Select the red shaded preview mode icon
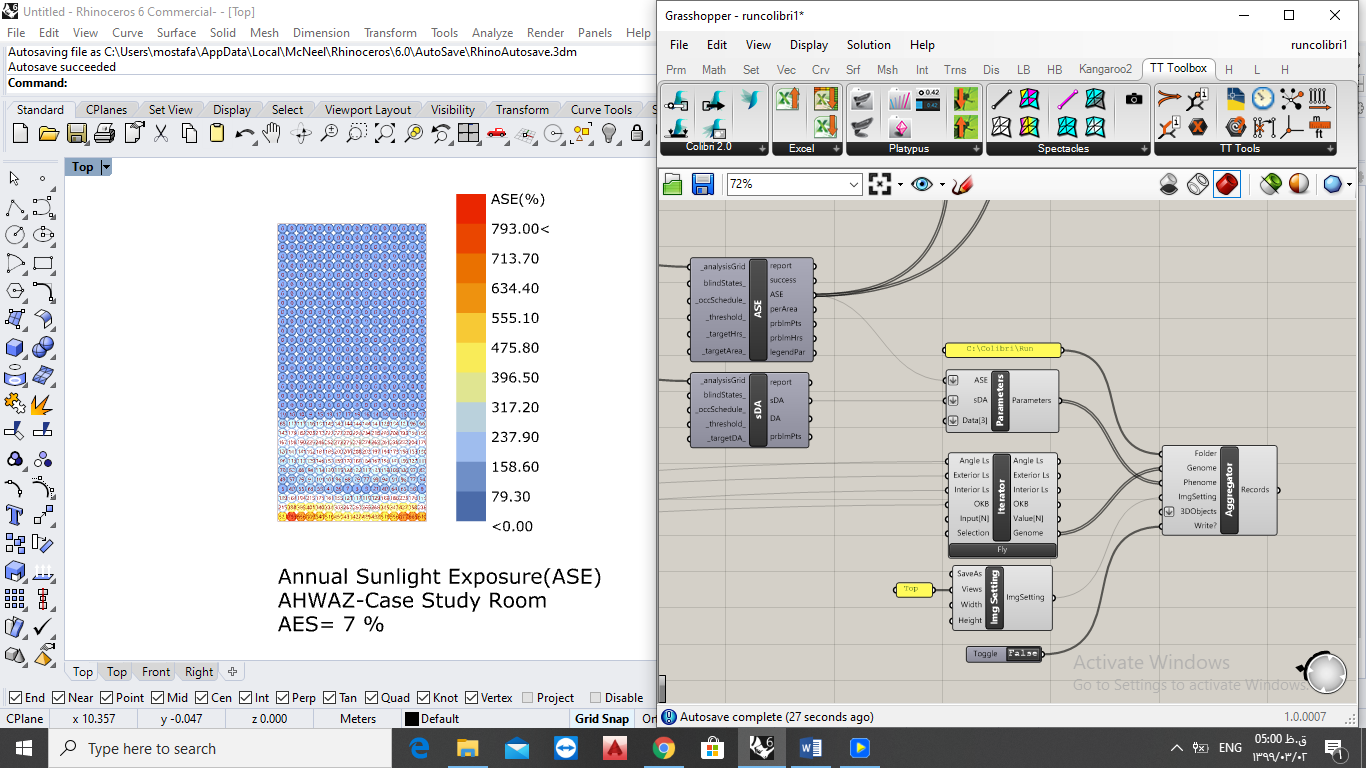The width and height of the screenshot is (1366, 768). tap(1227, 184)
